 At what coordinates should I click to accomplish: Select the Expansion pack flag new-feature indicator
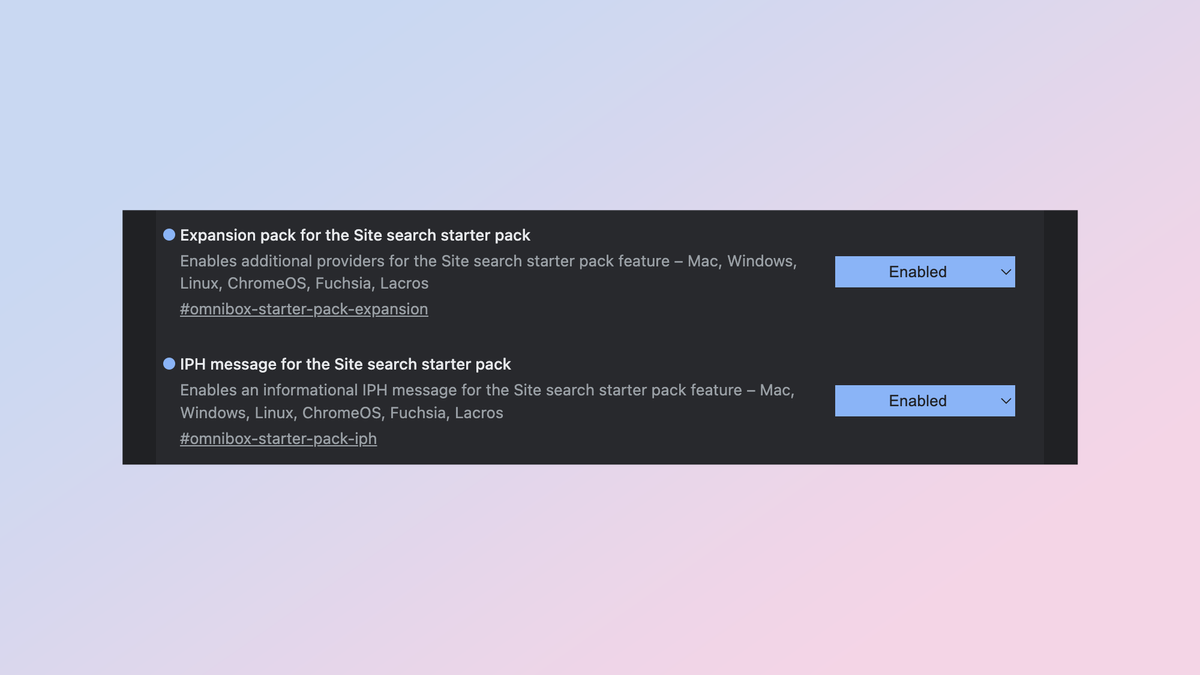pyautogui.click(x=167, y=234)
